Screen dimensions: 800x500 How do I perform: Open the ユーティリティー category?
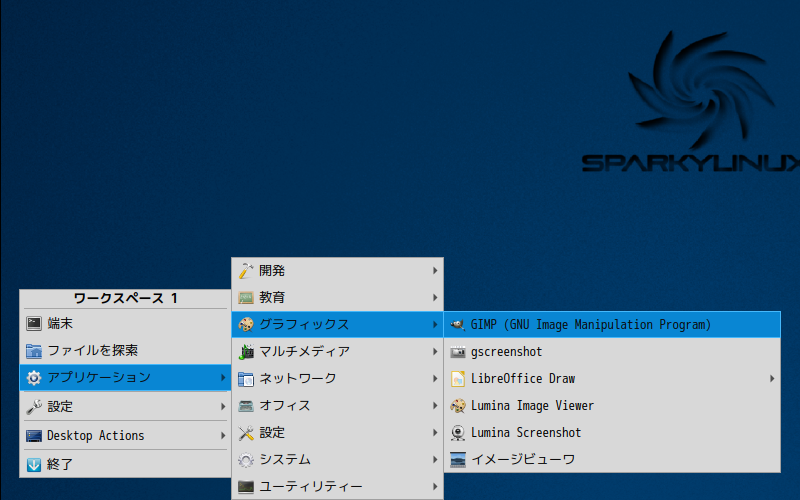click(x=337, y=487)
